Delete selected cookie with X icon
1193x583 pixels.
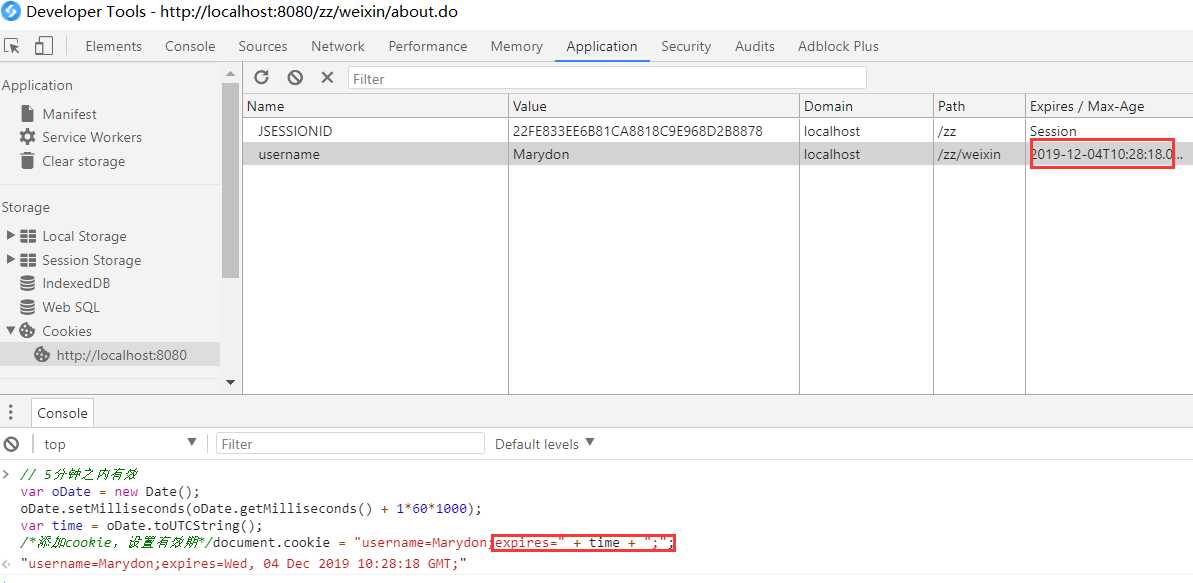(x=327, y=78)
